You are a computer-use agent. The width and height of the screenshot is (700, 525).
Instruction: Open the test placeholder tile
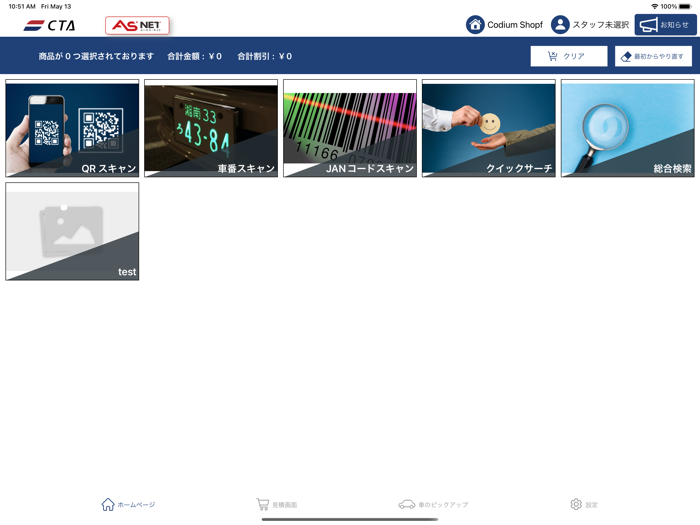72,231
